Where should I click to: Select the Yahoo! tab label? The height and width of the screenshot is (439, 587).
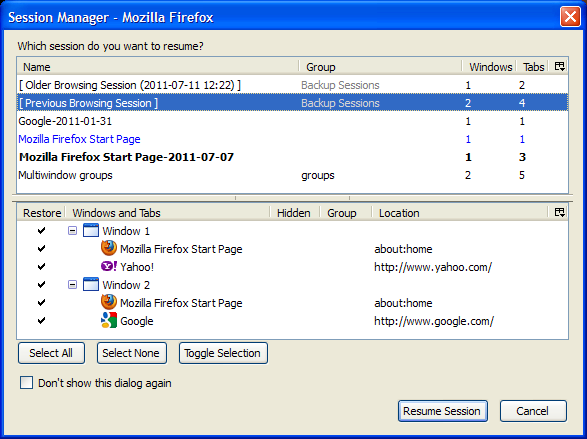point(137,267)
